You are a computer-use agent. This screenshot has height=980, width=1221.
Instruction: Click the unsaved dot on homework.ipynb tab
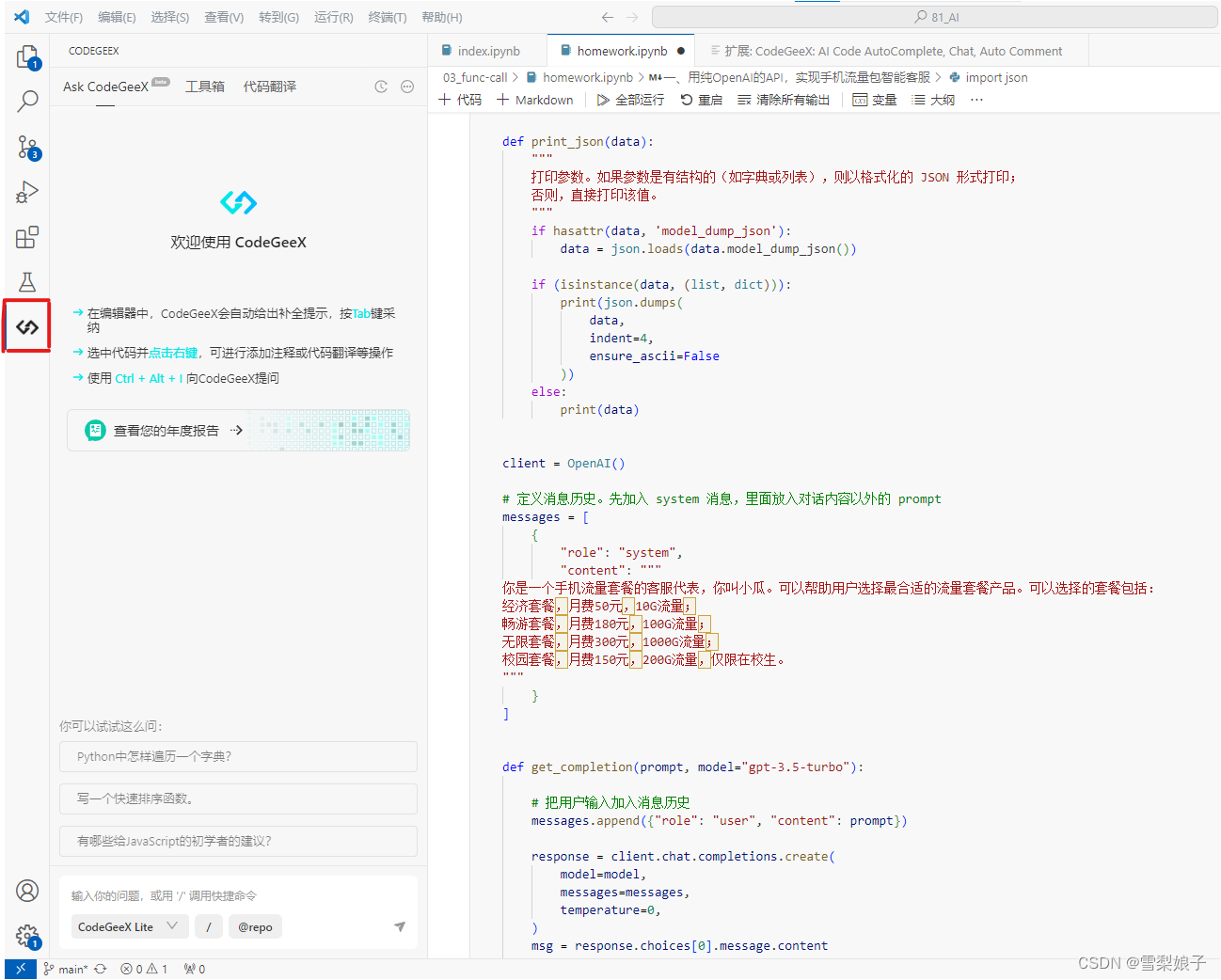[681, 51]
